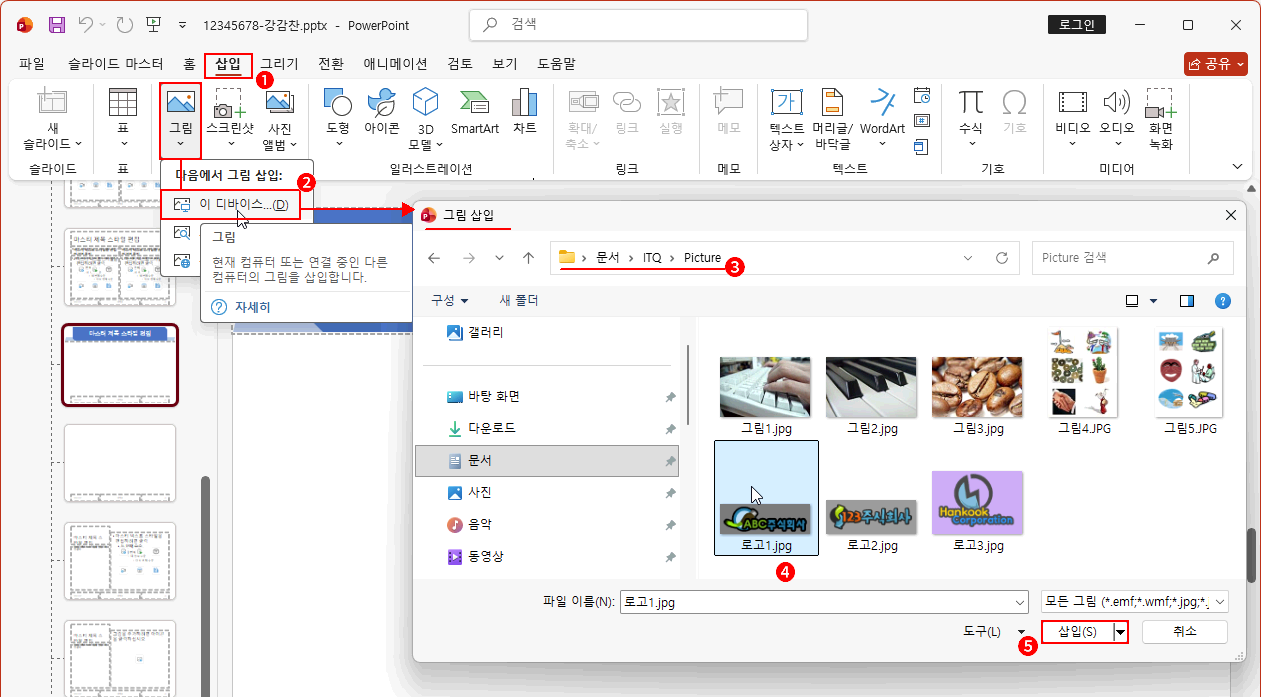Click the save icon in title bar
The image size is (1261, 697).
coord(57,25)
